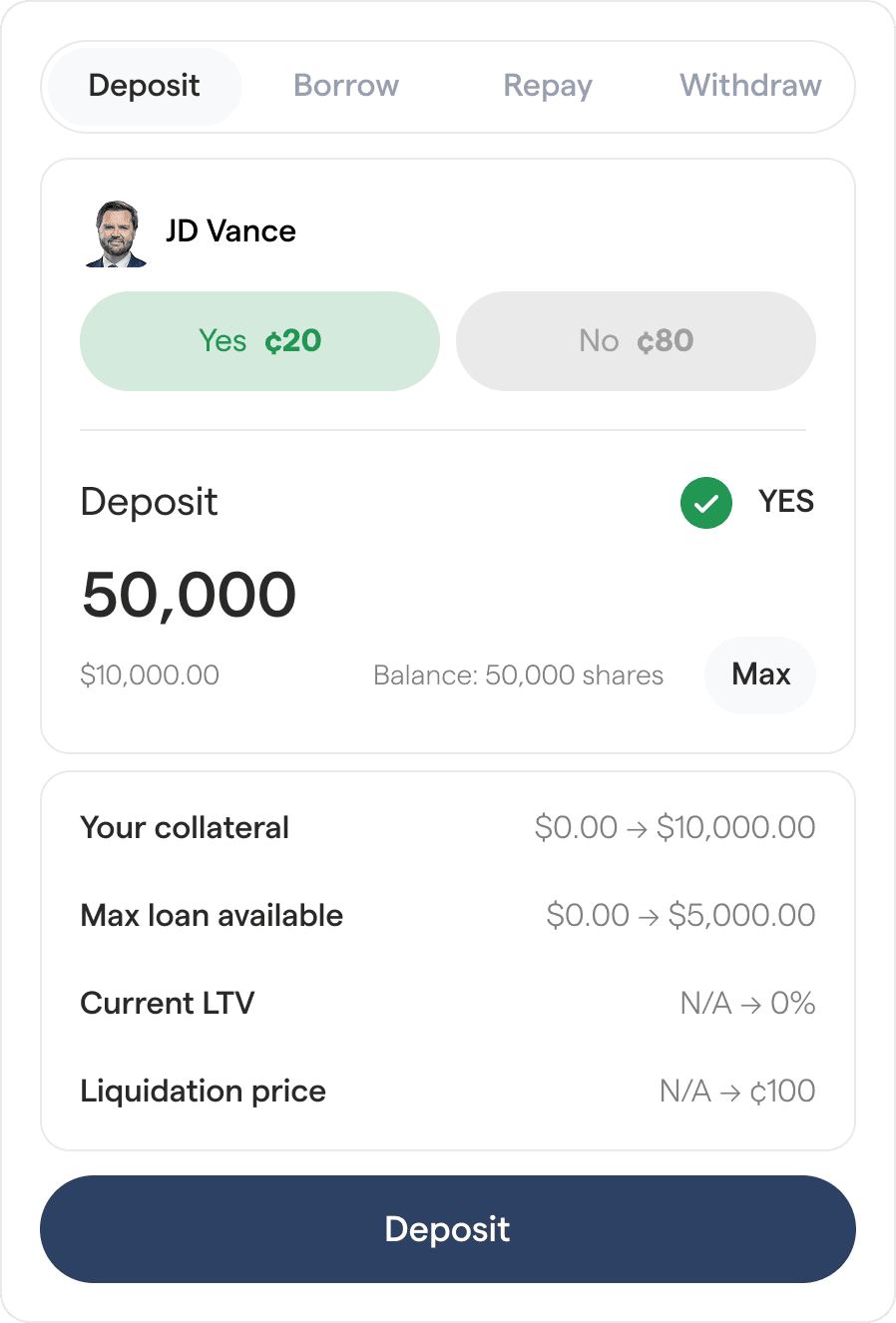Go to the Repay tab
The image size is (896, 1323).
click(548, 86)
